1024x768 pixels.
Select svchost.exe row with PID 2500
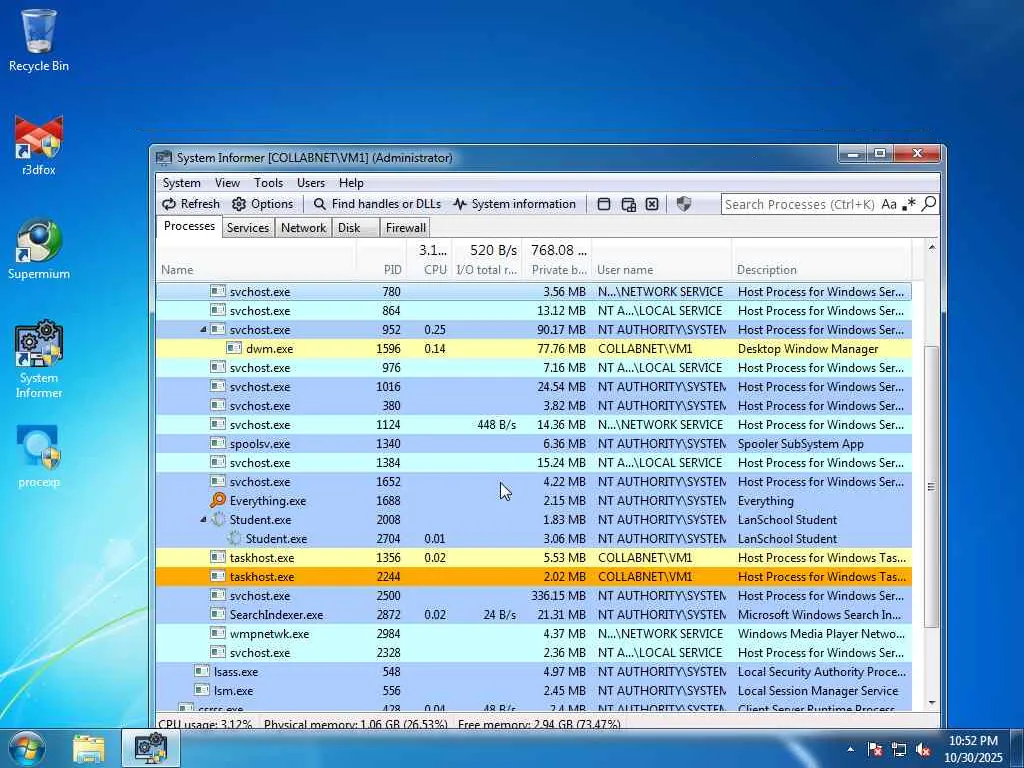(x=534, y=596)
